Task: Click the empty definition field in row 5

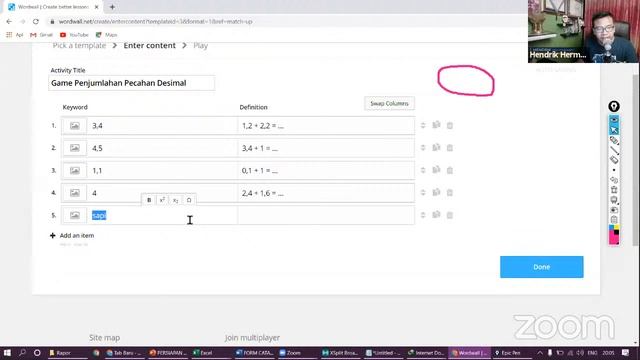Action: coord(326,216)
